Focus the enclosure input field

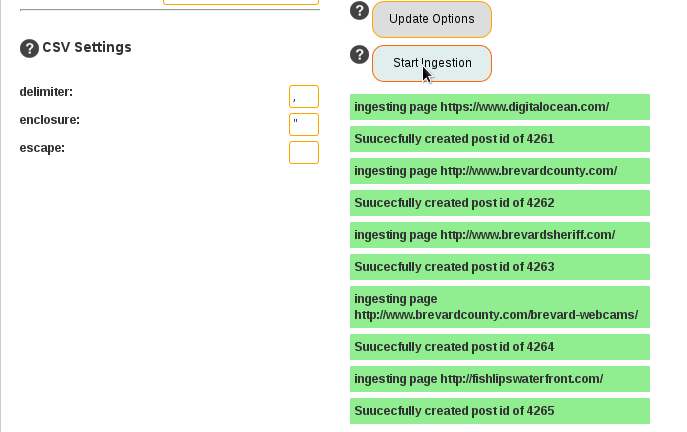pyautogui.click(x=304, y=124)
